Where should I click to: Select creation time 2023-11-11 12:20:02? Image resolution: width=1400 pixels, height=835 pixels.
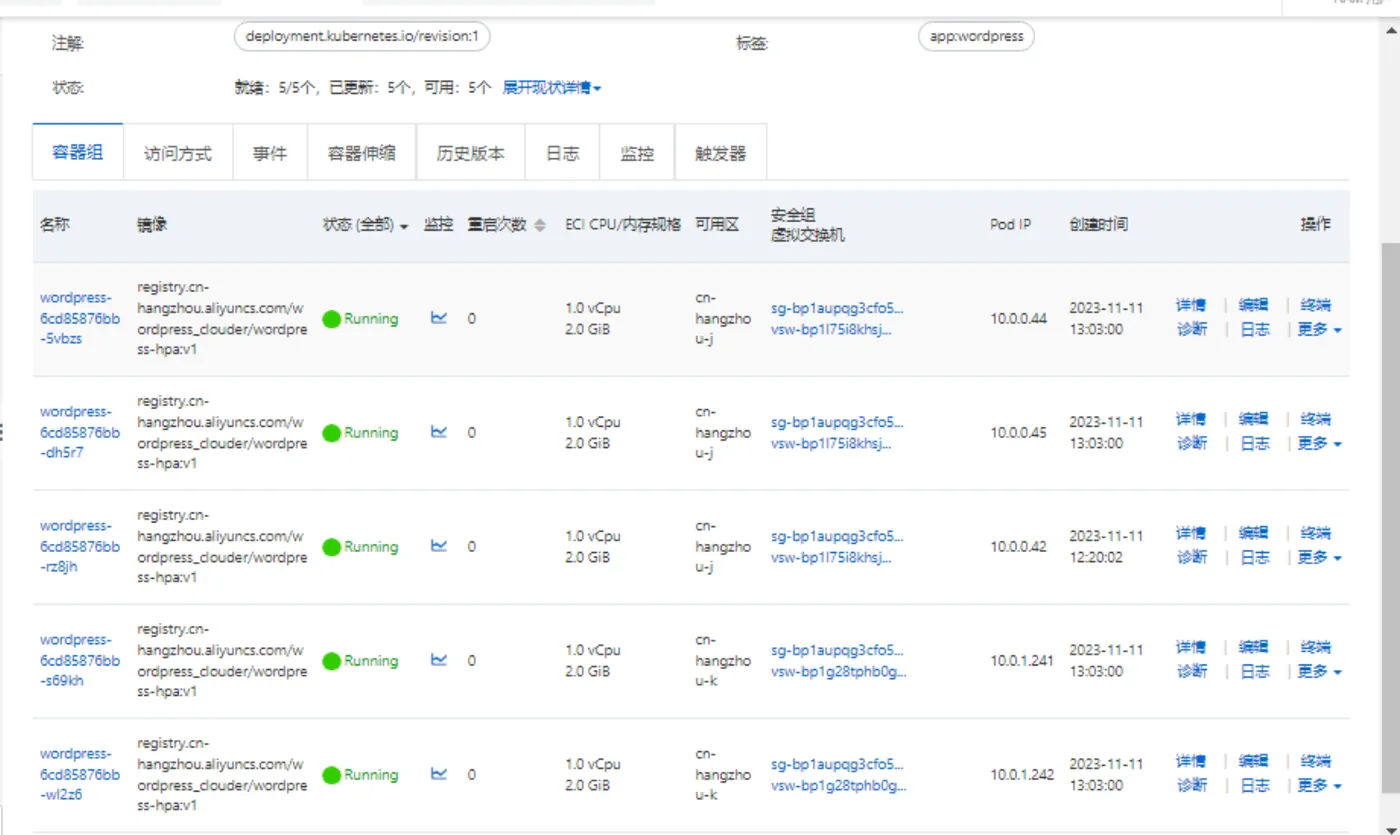pos(1106,546)
